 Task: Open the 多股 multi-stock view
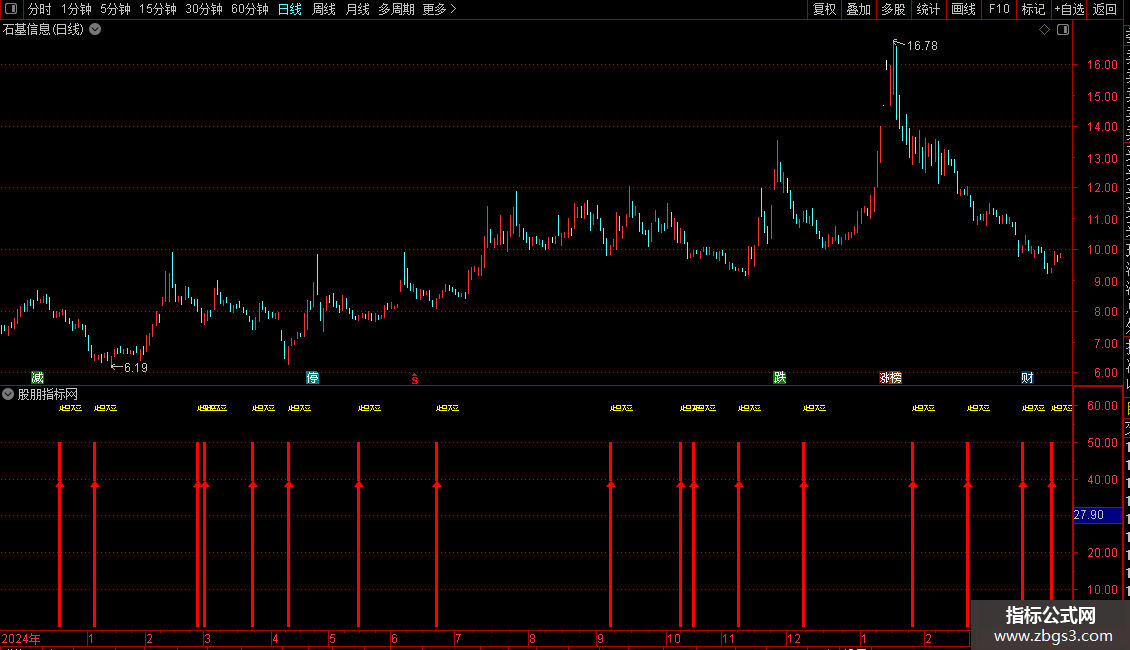point(893,9)
